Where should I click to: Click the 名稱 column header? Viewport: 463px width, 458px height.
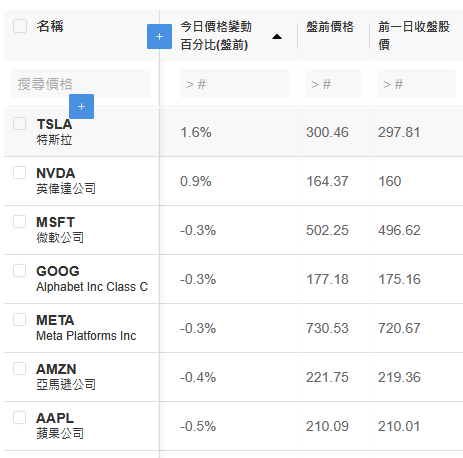(50, 26)
